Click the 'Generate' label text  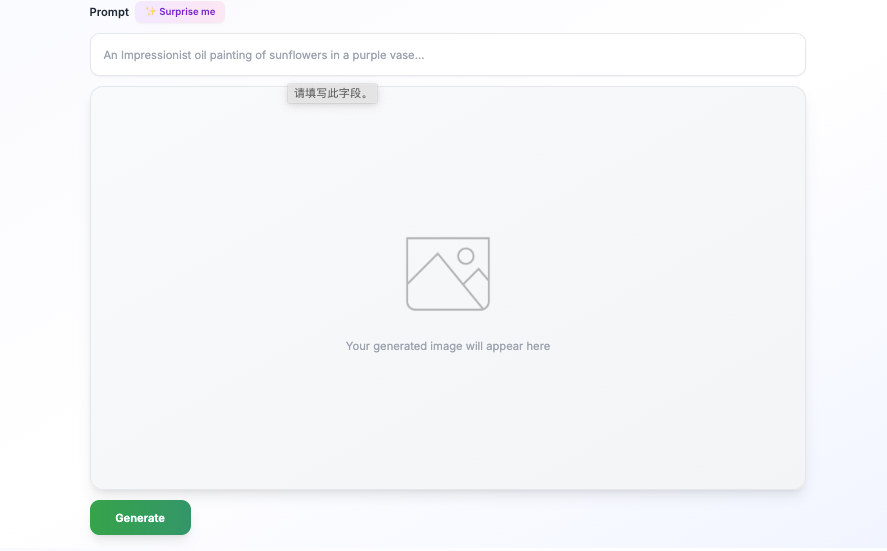[140, 518]
